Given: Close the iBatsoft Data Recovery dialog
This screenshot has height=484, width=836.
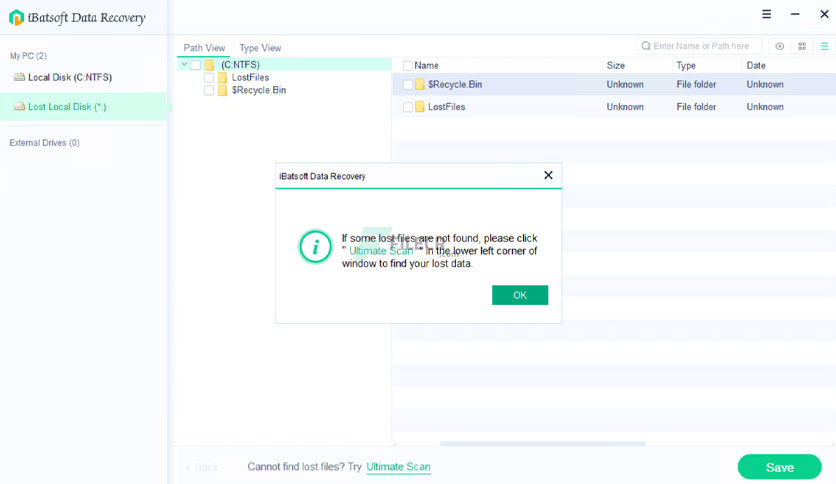Looking at the screenshot, I should click(x=548, y=175).
